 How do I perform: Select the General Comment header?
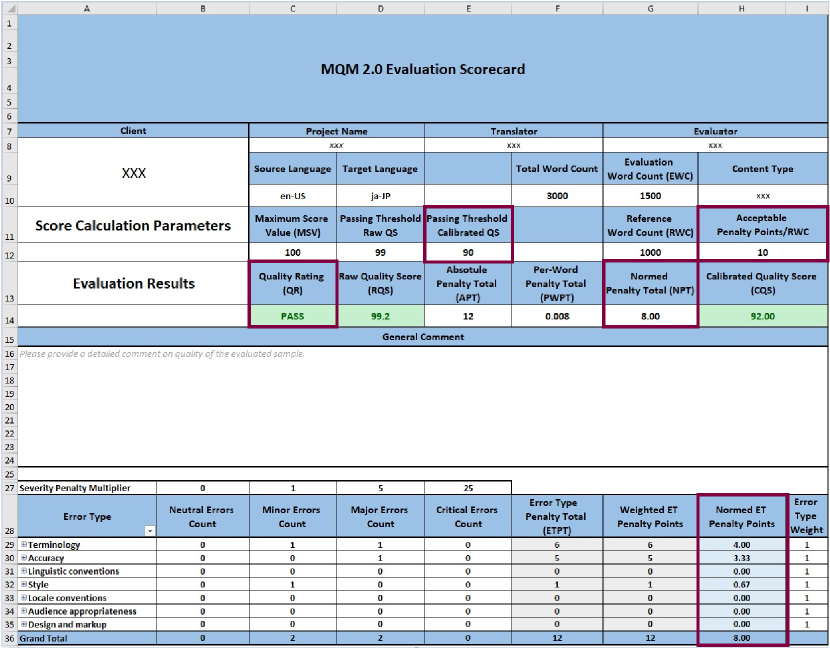click(x=423, y=337)
